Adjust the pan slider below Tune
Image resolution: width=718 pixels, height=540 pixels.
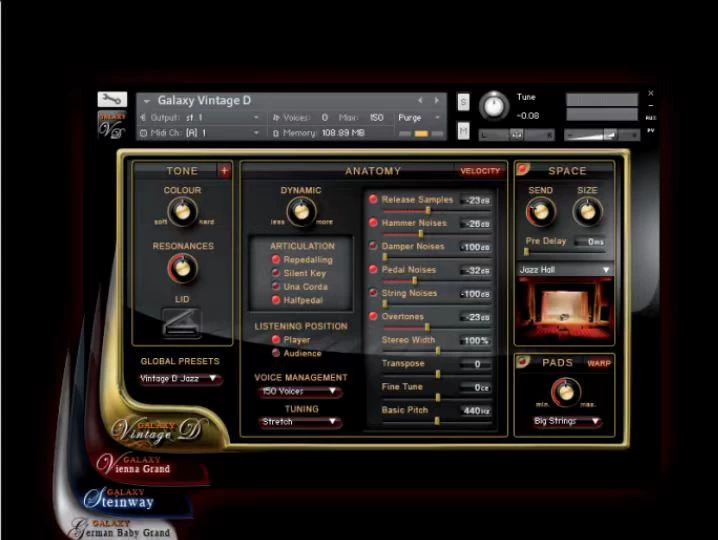(x=517, y=135)
